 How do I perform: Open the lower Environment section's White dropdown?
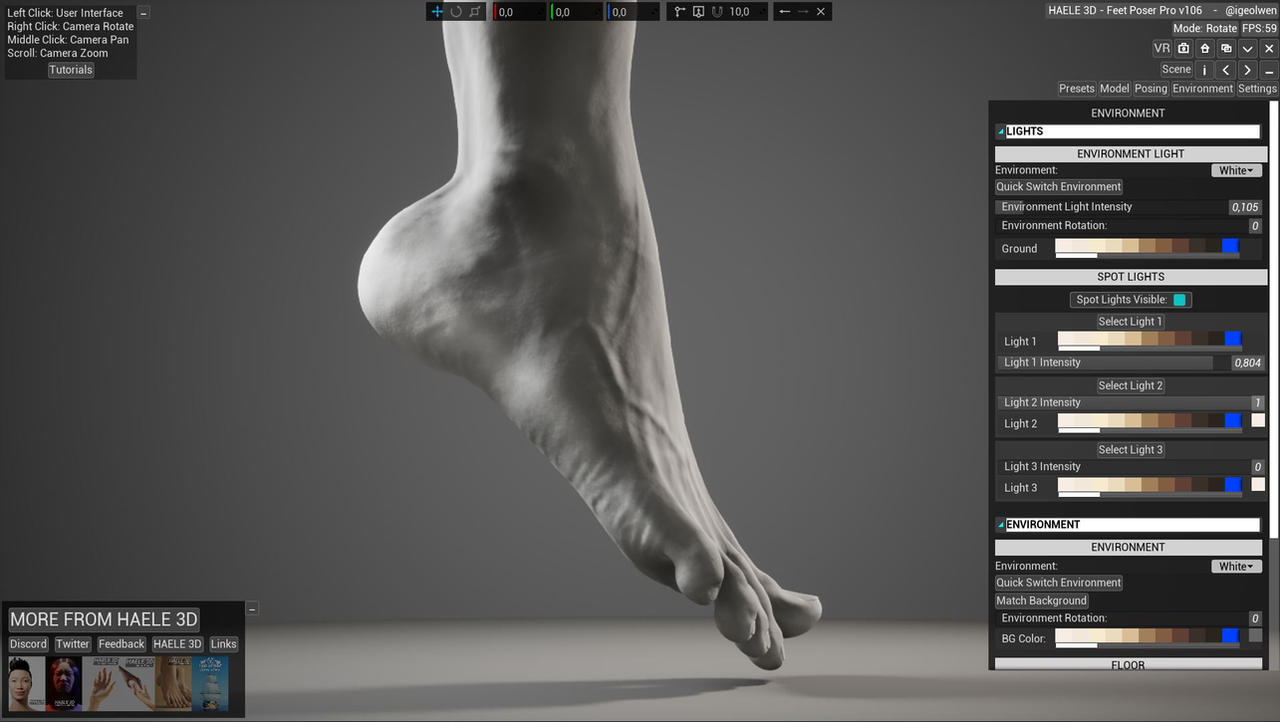click(1236, 567)
